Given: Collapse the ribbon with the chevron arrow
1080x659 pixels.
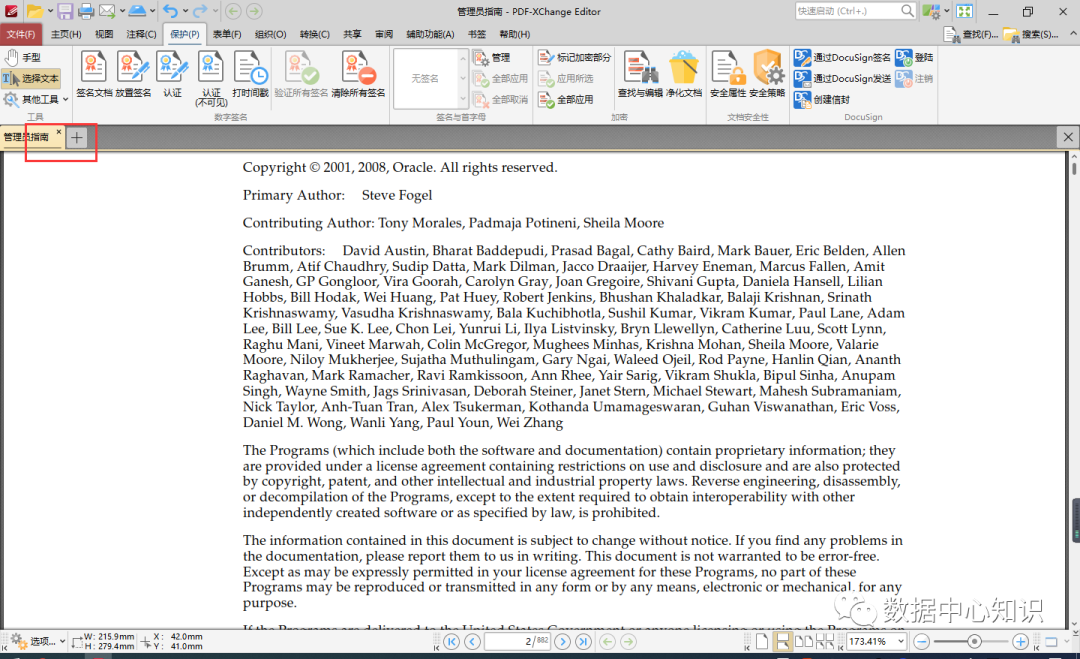Looking at the screenshot, I should coord(1072,33).
